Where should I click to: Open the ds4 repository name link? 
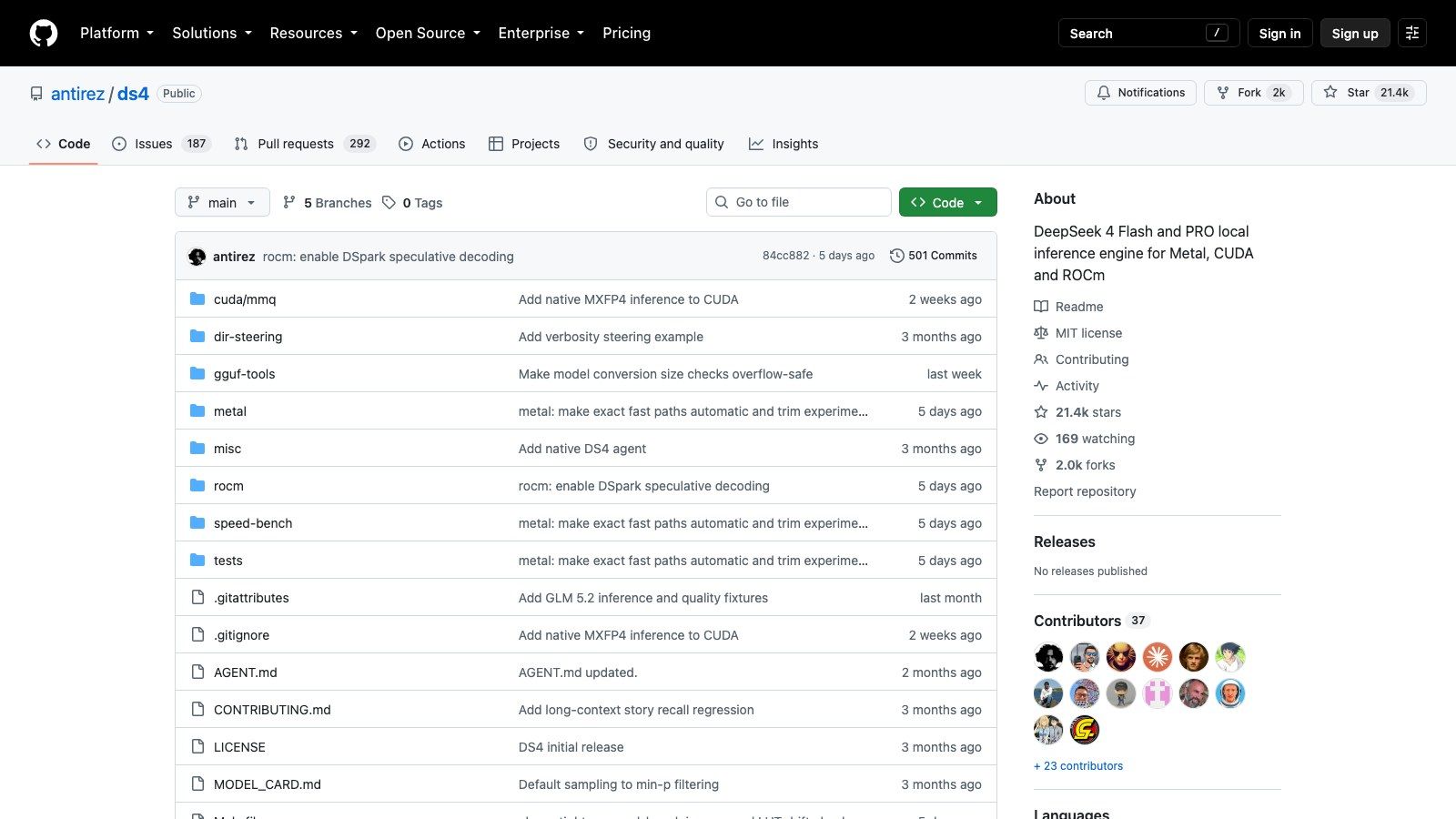click(133, 94)
